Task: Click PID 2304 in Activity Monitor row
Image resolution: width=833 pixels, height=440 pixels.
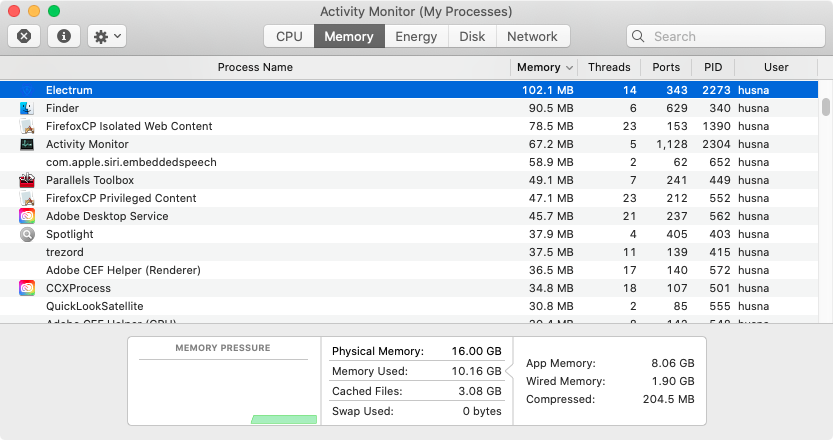Action: click(x=716, y=144)
